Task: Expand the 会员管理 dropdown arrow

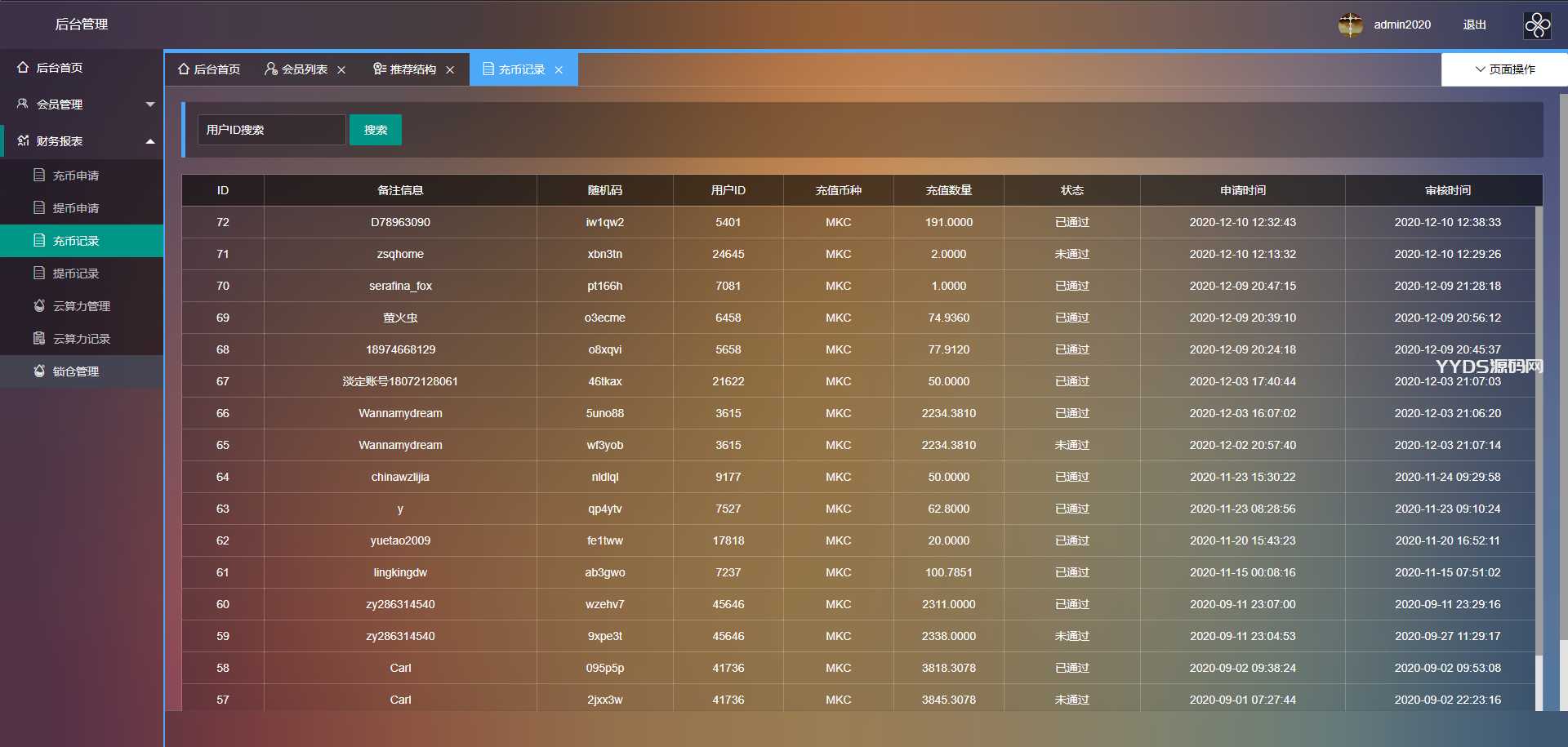Action: (150, 104)
